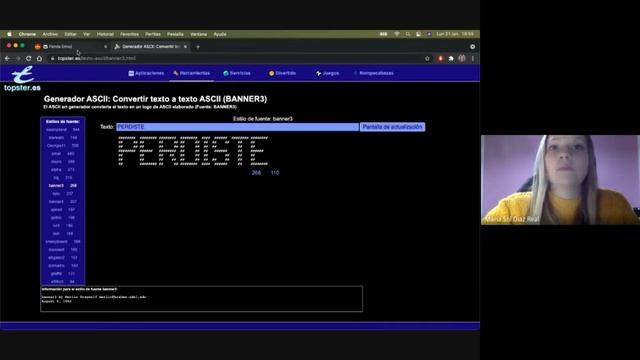Click the Spotlight search icon
The image size is (640, 360).
[408, 34]
